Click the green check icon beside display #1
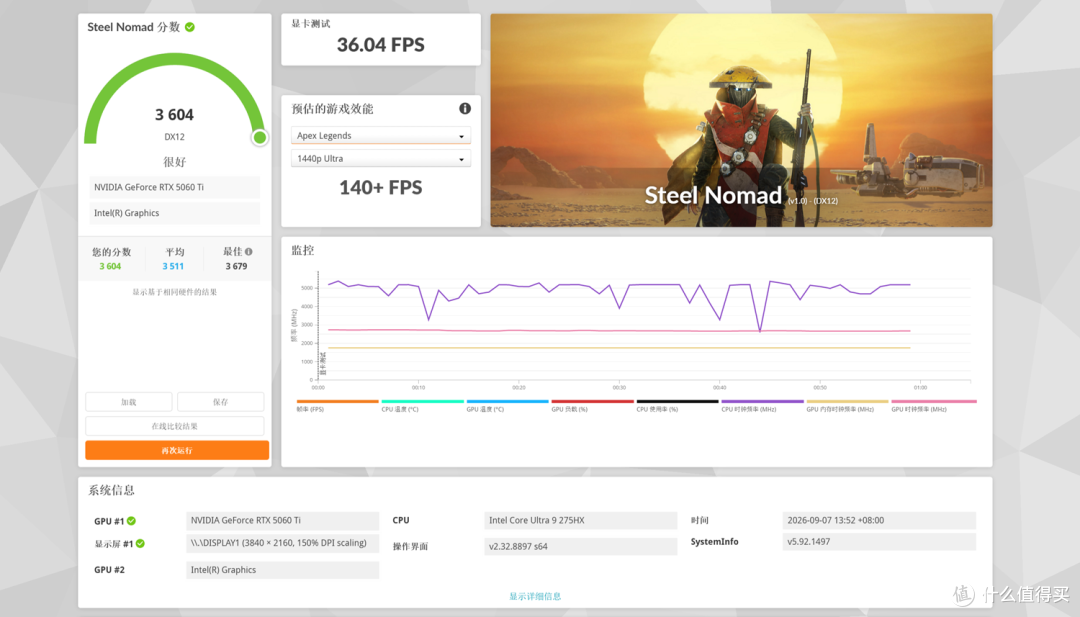The image size is (1080, 617). (x=140, y=543)
